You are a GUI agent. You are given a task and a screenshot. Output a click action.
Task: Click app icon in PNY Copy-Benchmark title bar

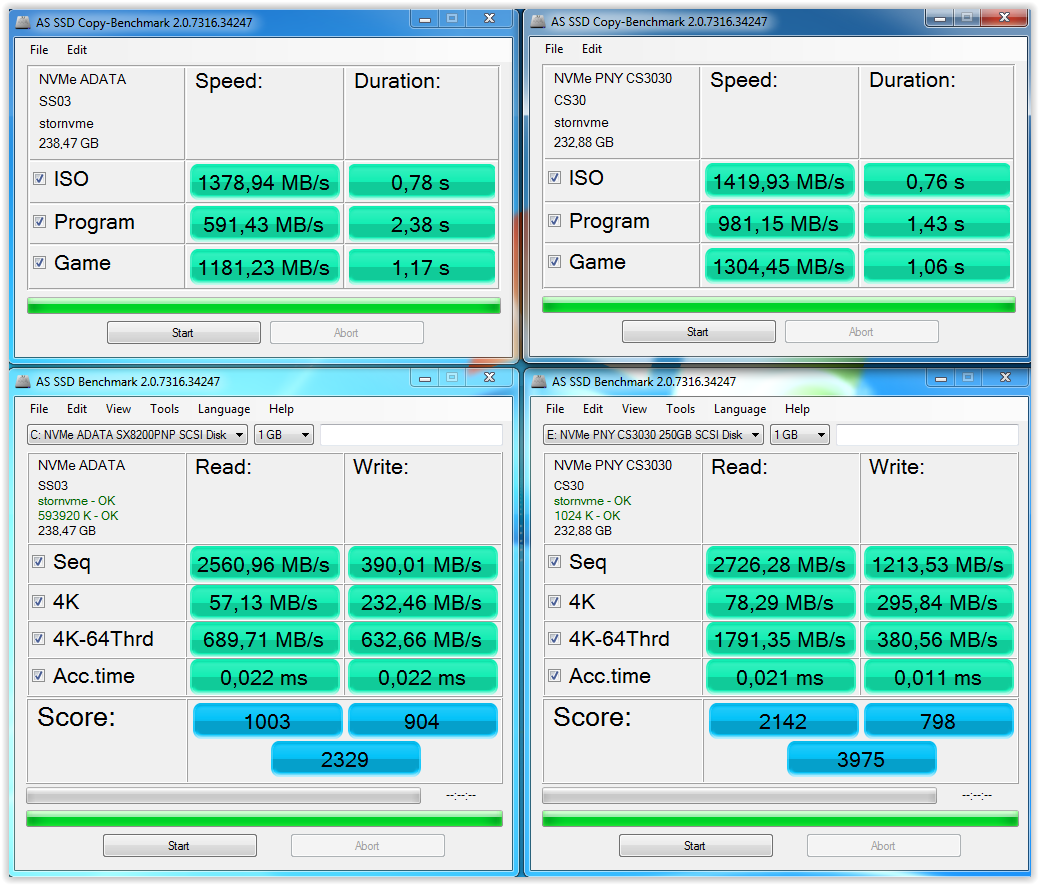(x=538, y=22)
